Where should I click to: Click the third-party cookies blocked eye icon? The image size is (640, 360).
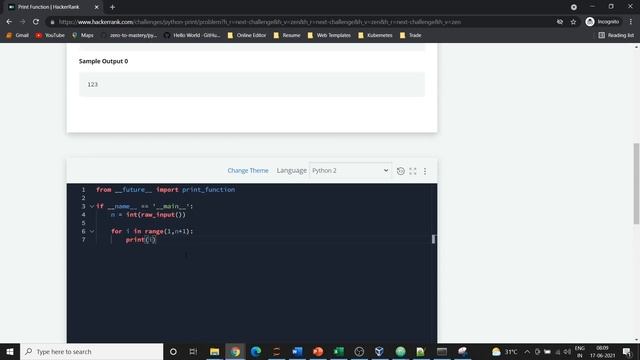pos(560,22)
